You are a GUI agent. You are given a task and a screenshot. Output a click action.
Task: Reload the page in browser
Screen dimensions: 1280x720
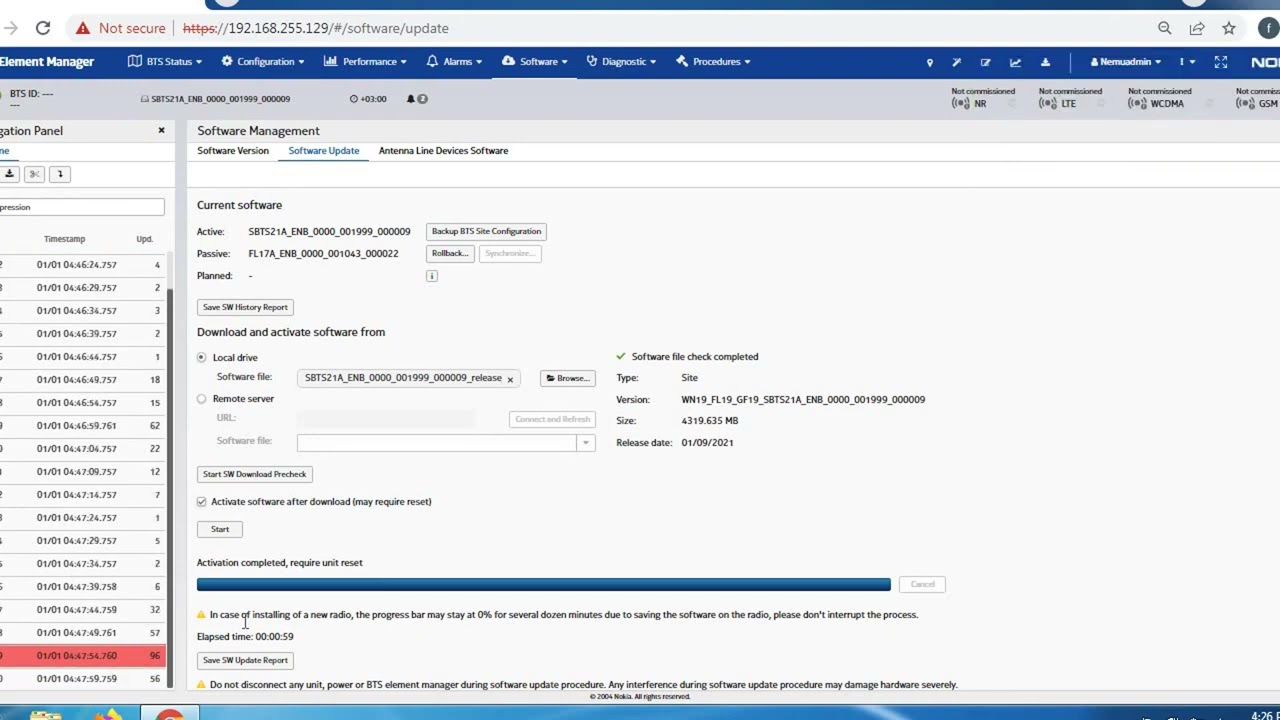coord(43,28)
